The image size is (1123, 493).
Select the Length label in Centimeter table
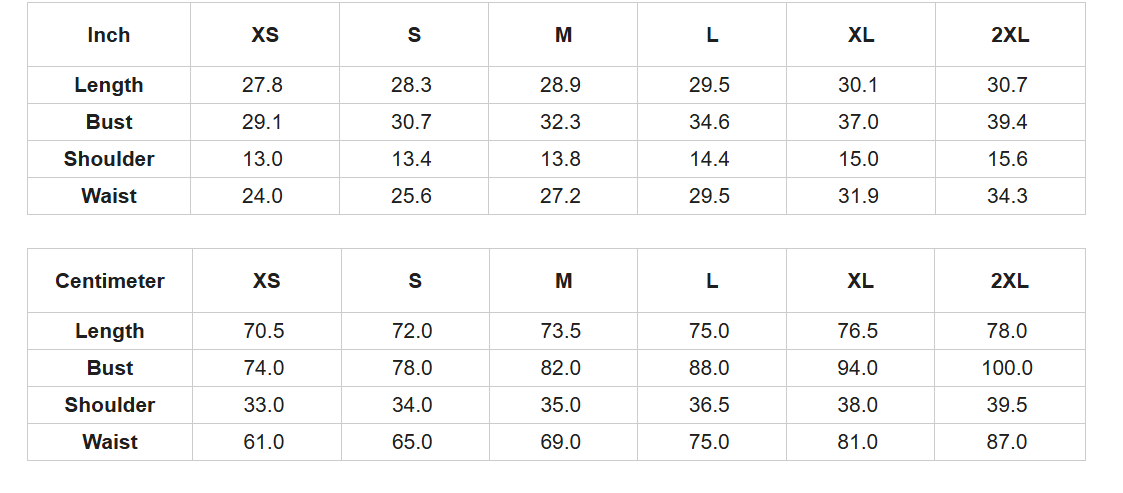tap(110, 331)
